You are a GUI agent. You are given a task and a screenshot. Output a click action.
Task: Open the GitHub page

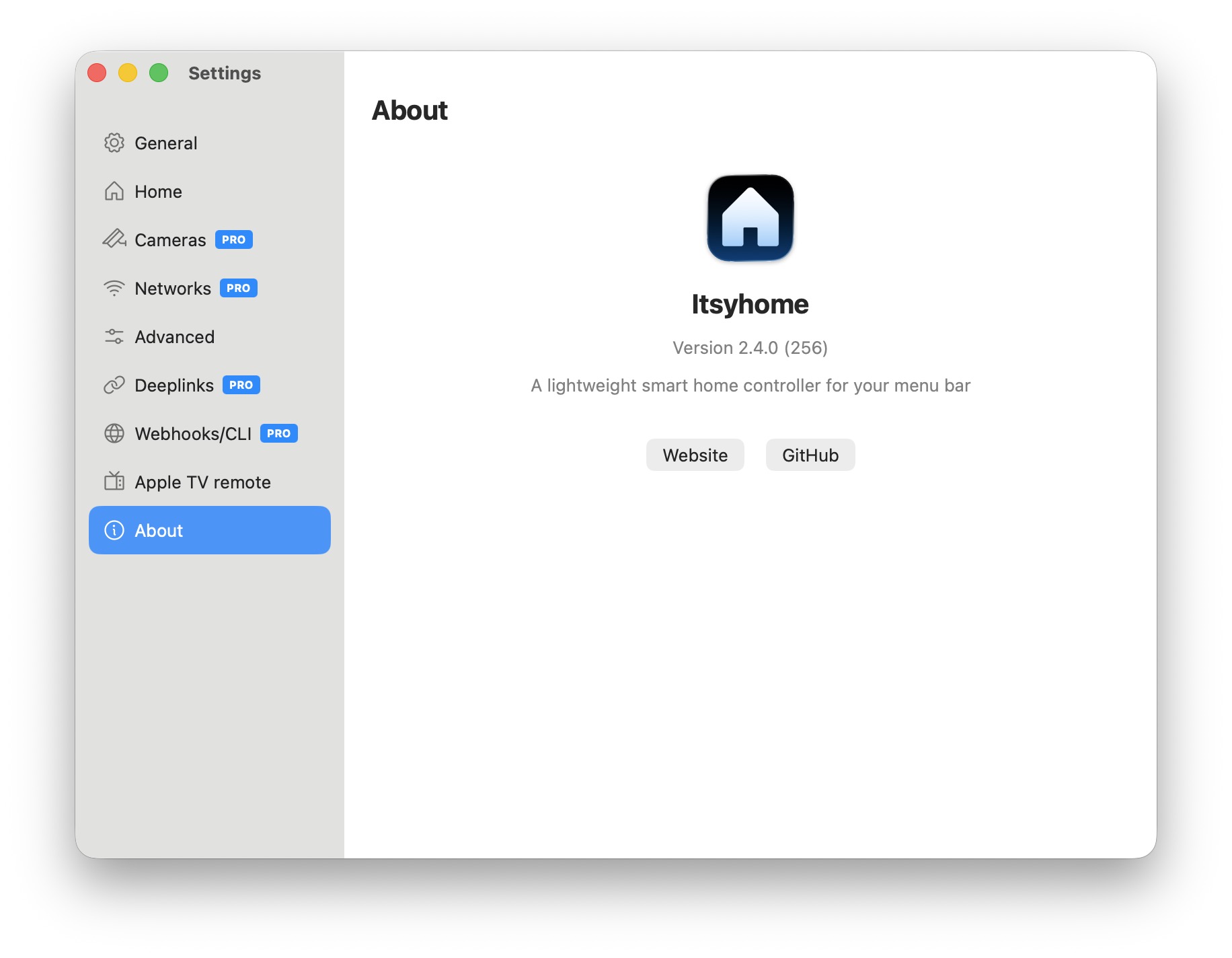click(x=810, y=455)
